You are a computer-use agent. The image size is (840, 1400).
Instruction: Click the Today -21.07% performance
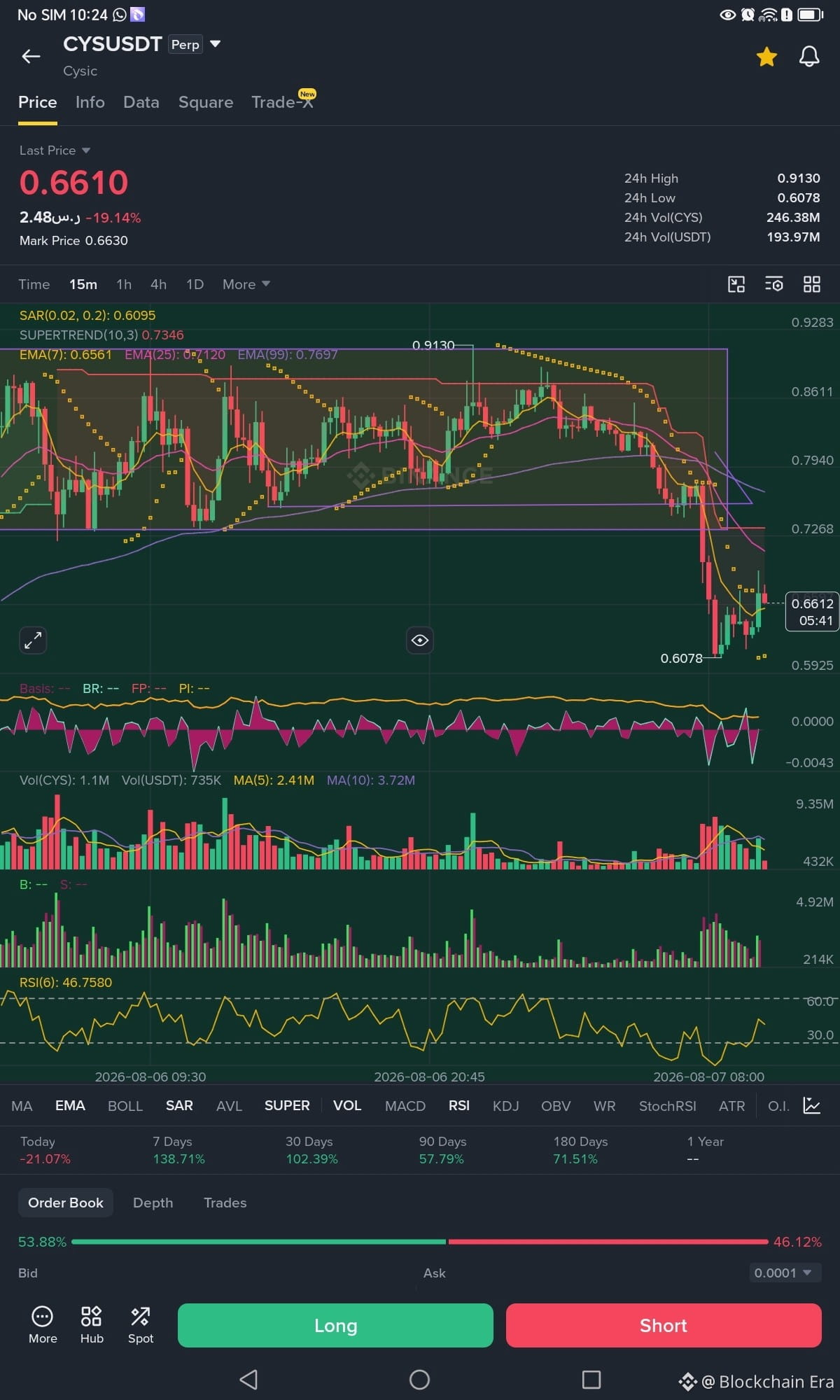pyautogui.click(x=45, y=1150)
